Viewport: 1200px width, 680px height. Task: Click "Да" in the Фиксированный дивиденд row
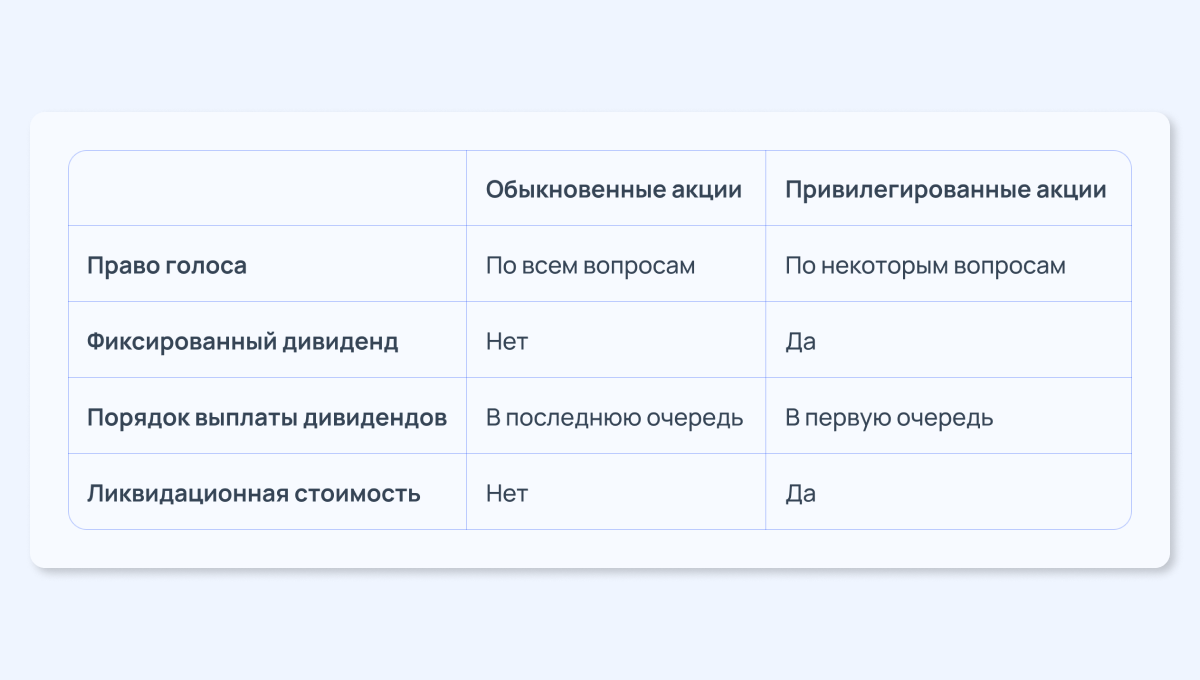800,342
